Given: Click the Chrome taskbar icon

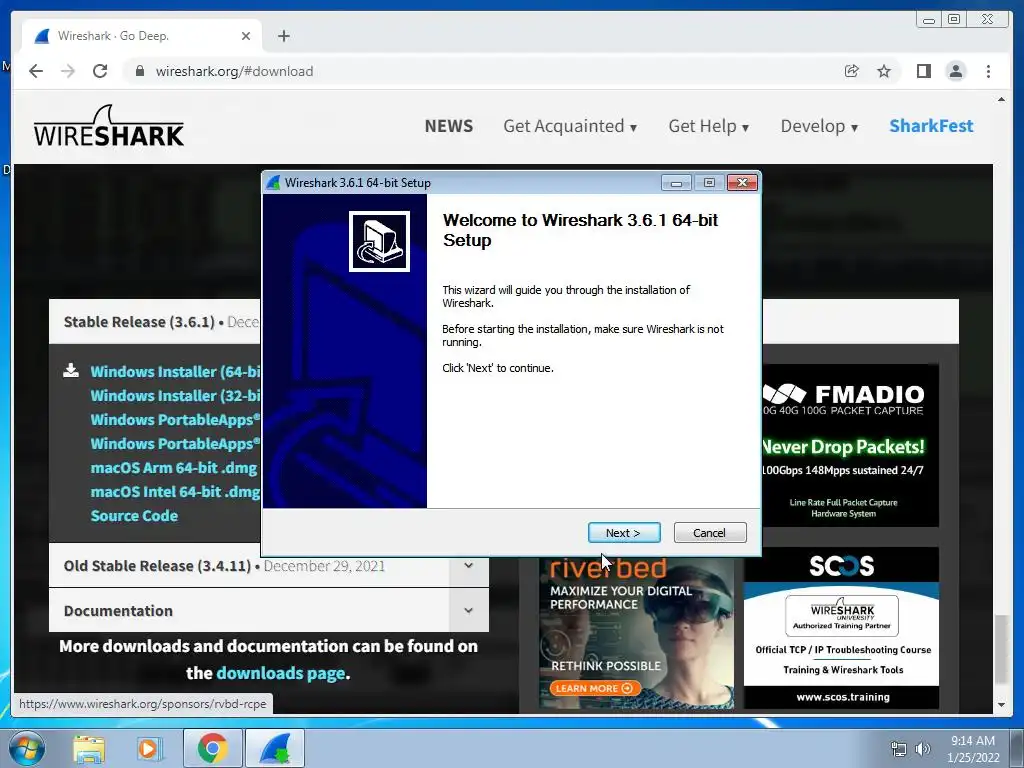Looking at the screenshot, I should click(213, 748).
